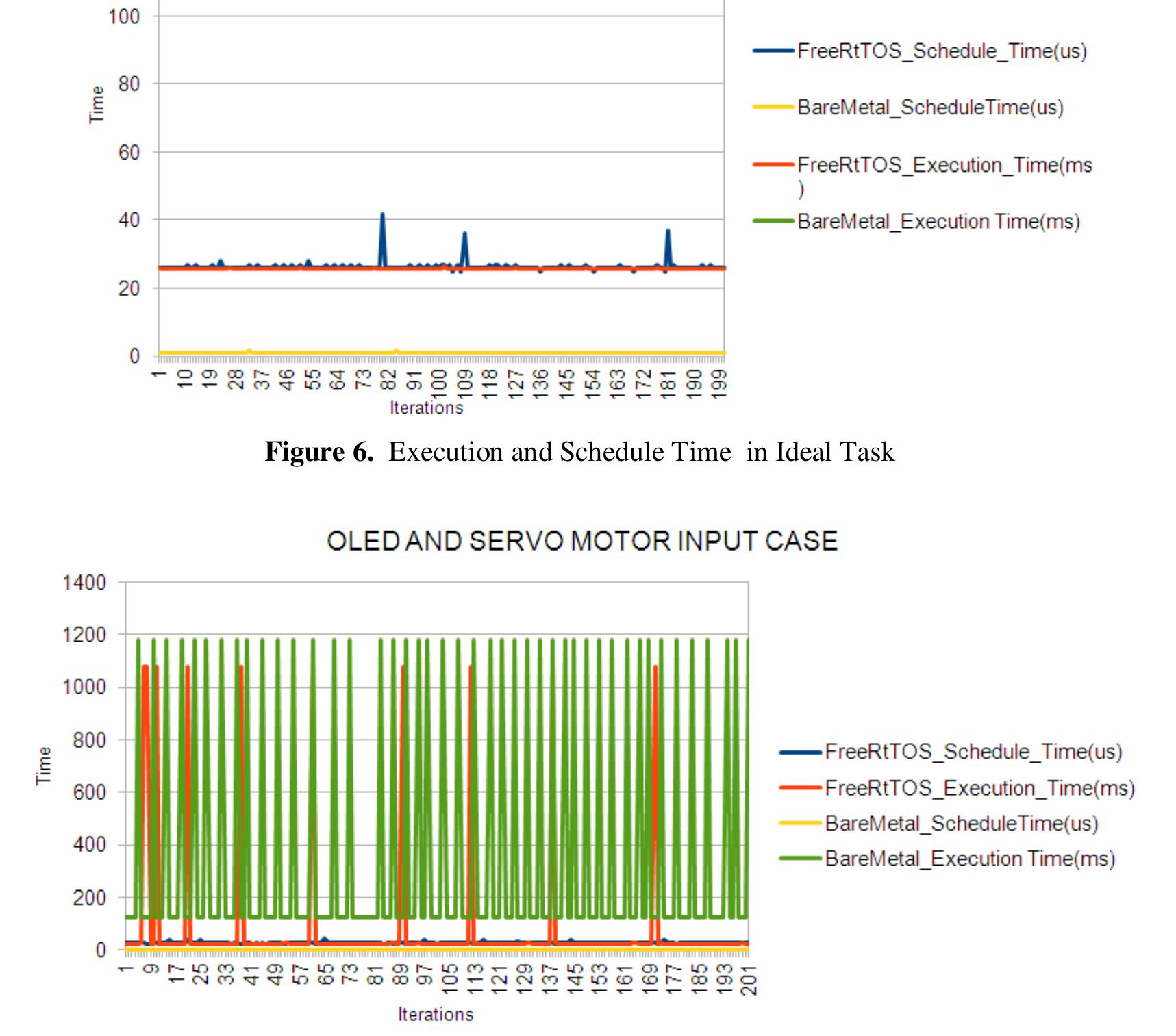Image resolution: width=1176 pixels, height=1036 pixels.
Task: Click the red legend line in bottom chart
Action: click(x=800, y=788)
